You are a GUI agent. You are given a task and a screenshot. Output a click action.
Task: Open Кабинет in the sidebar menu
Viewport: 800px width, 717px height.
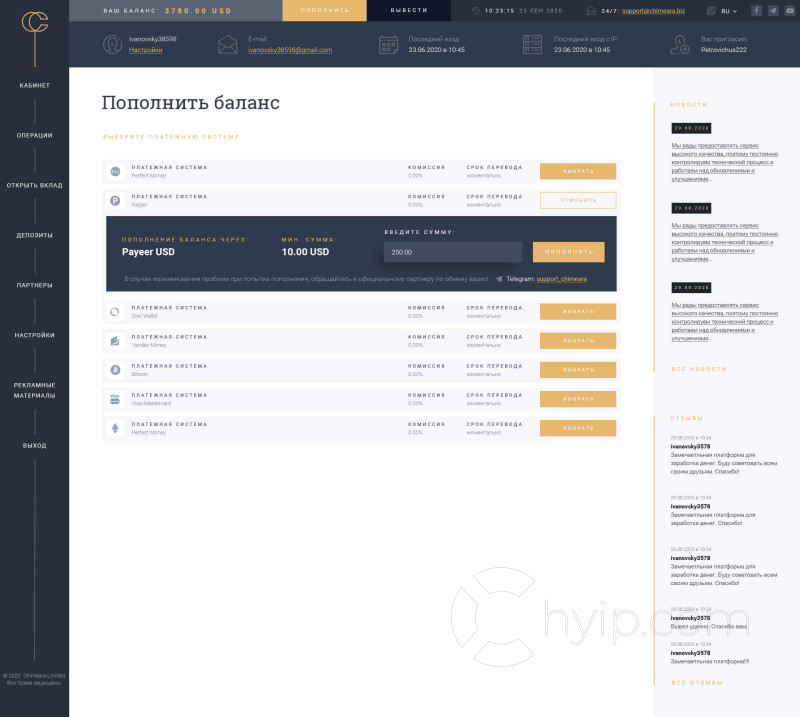click(35, 86)
